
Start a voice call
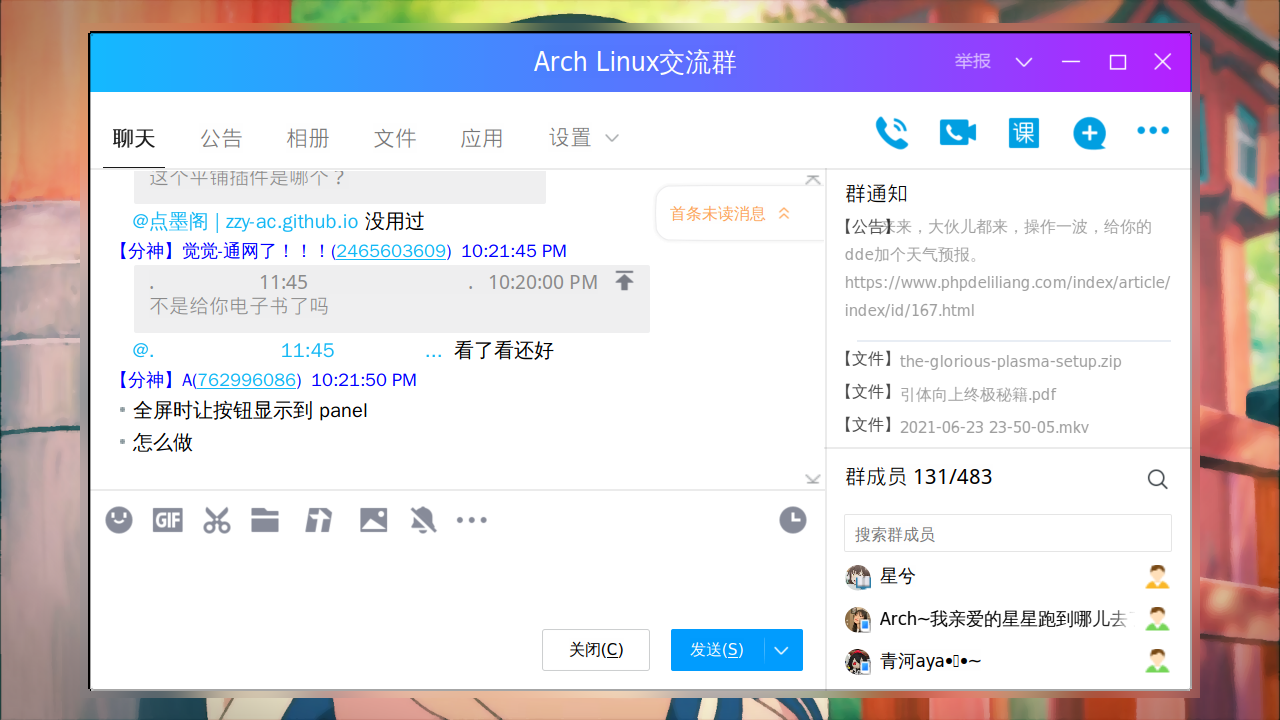(892, 131)
